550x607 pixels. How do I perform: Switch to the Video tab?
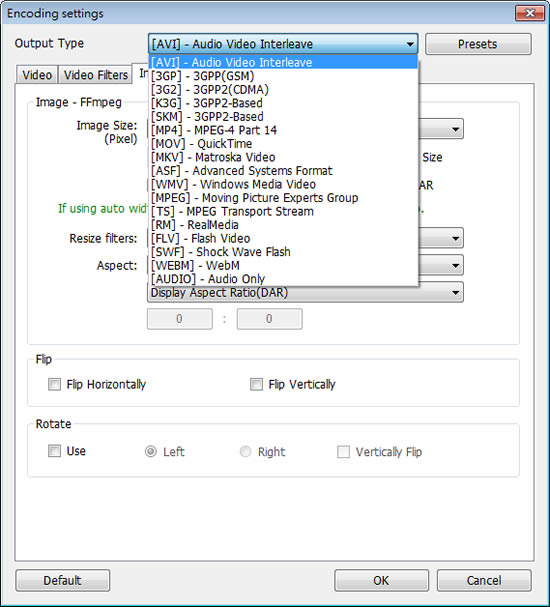[37, 75]
